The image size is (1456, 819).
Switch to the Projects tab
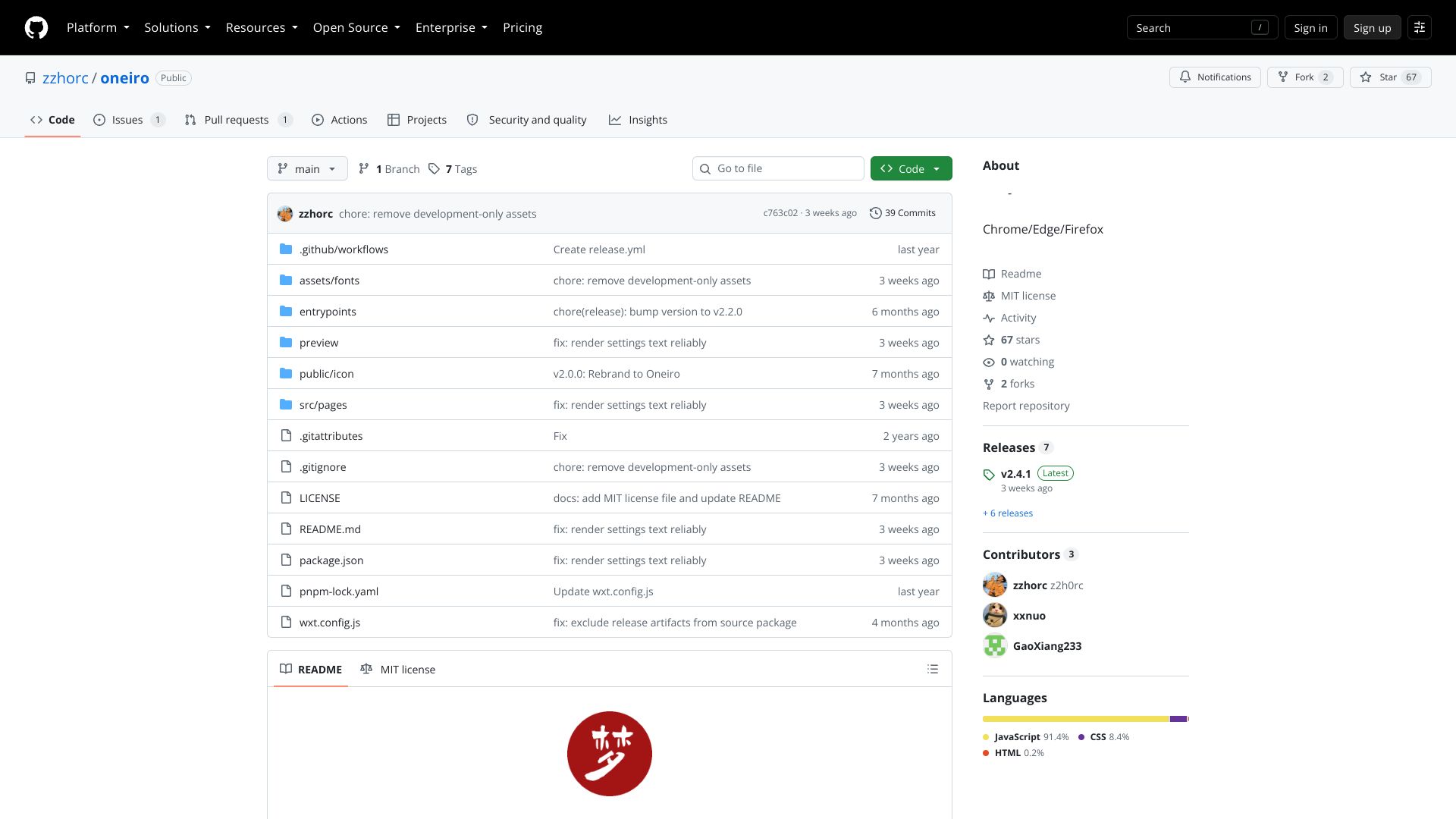pos(416,120)
